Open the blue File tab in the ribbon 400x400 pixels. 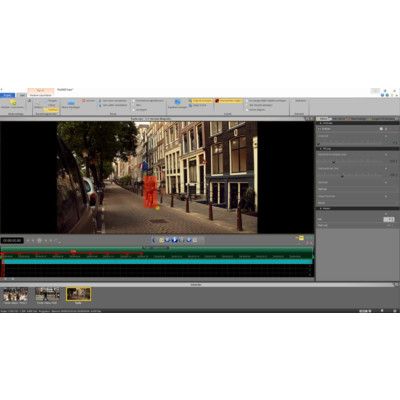7,95
